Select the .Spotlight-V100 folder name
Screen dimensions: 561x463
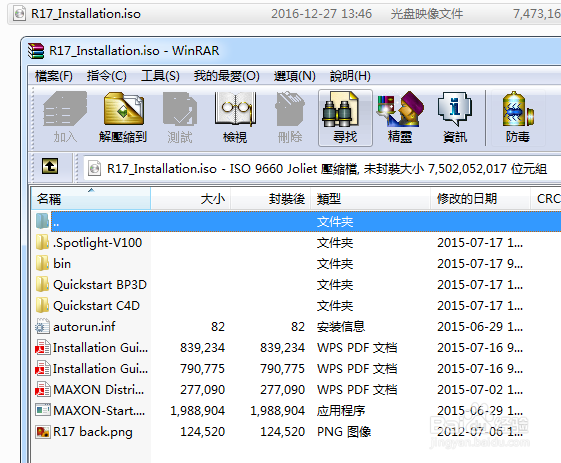tap(97, 243)
